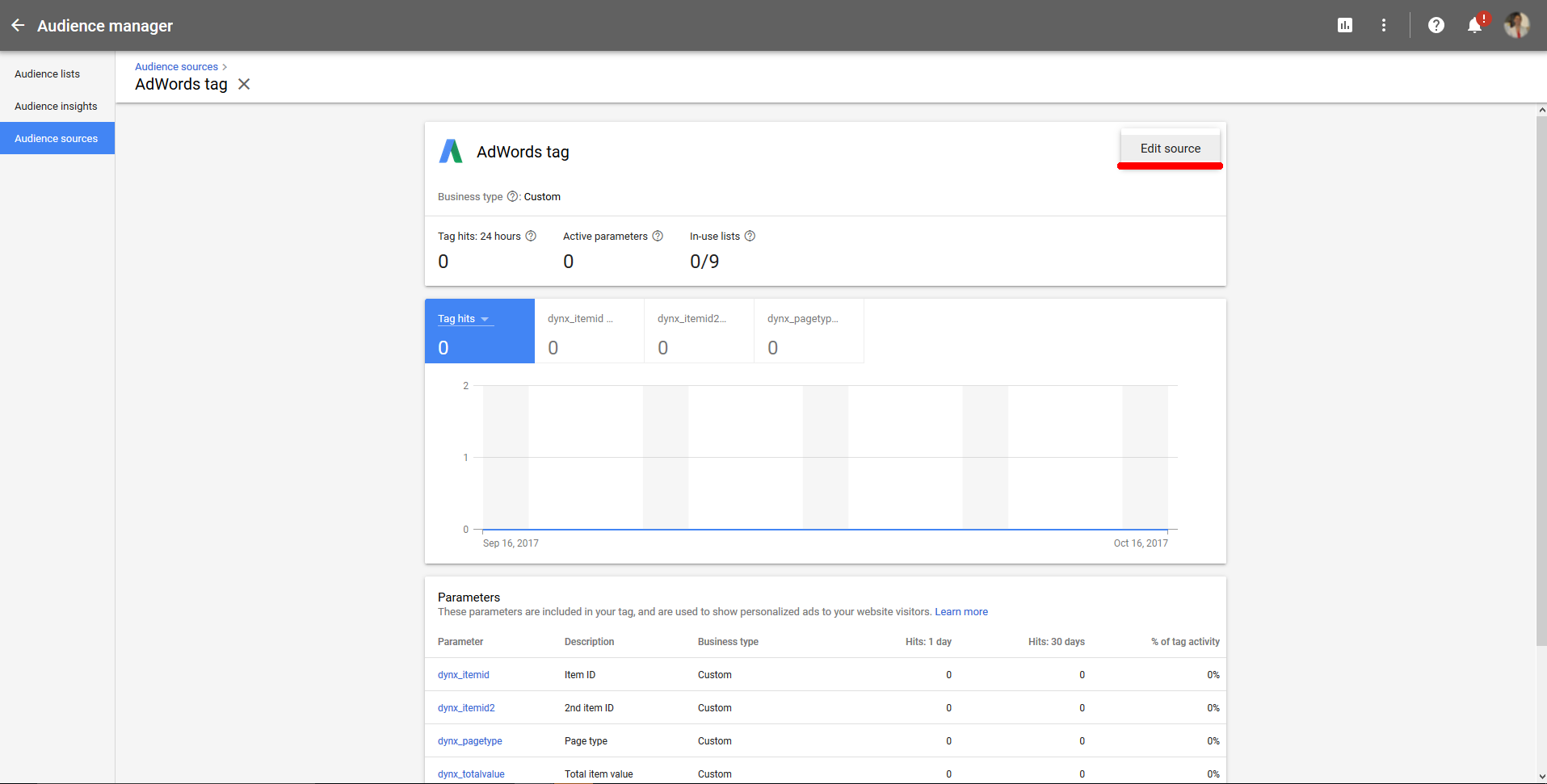This screenshot has width=1547, height=784.
Task: Click the In-use lists help icon
Action: coord(750,236)
